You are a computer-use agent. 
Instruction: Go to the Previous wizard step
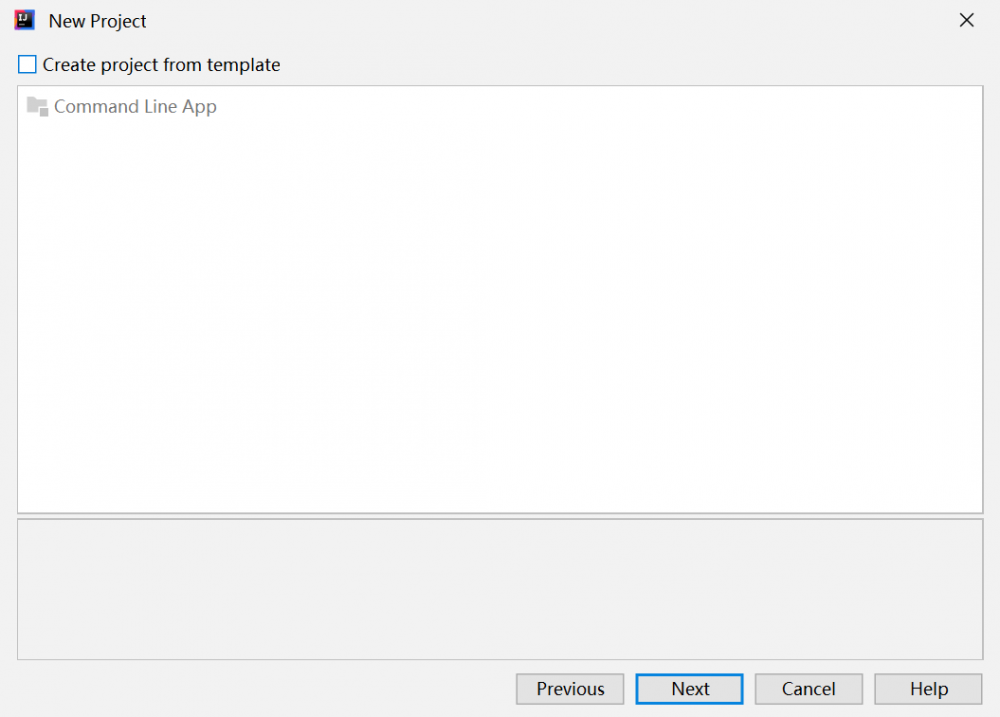tap(570, 689)
